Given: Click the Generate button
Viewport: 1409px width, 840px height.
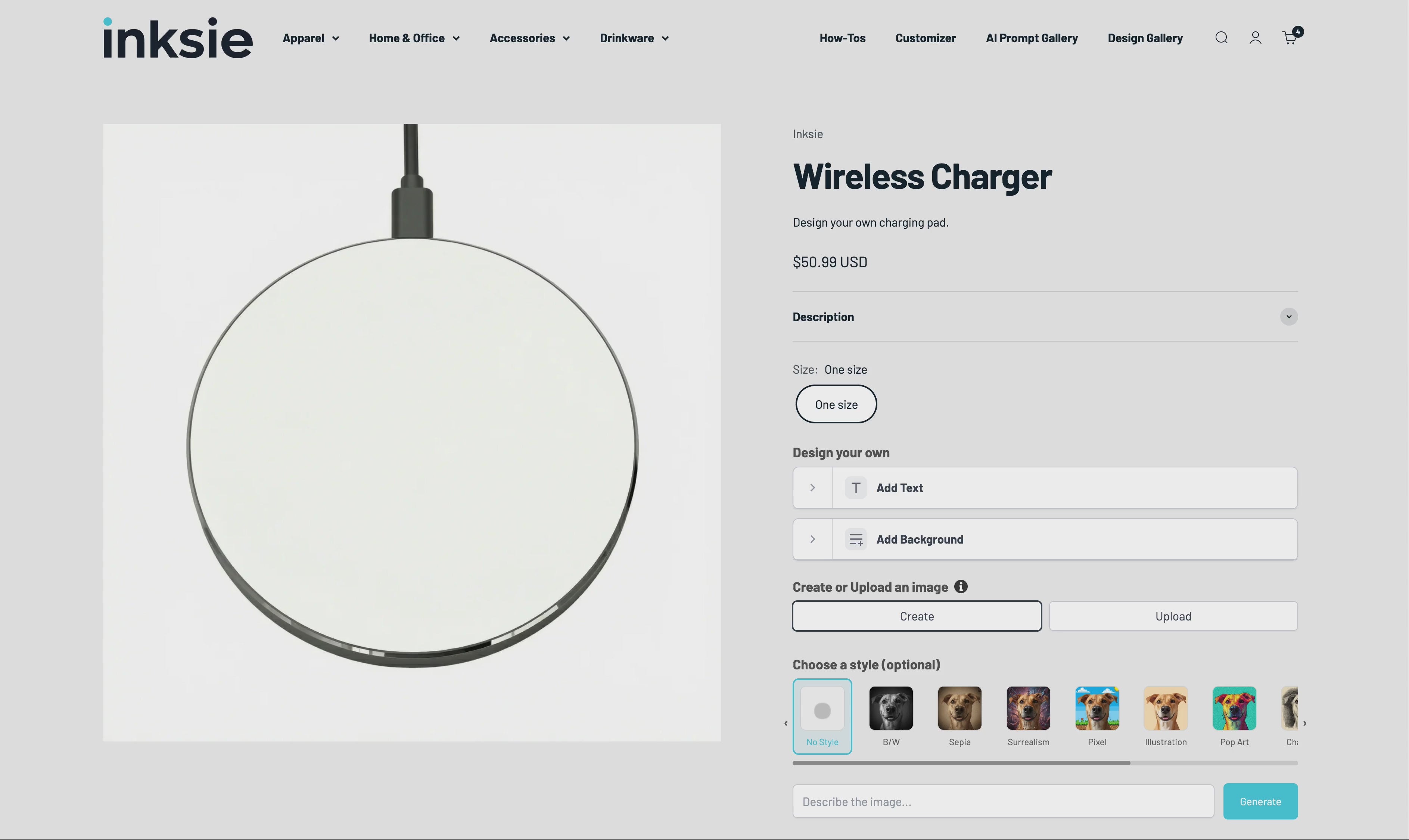Looking at the screenshot, I should pyautogui.click(x=1260, y=802).
